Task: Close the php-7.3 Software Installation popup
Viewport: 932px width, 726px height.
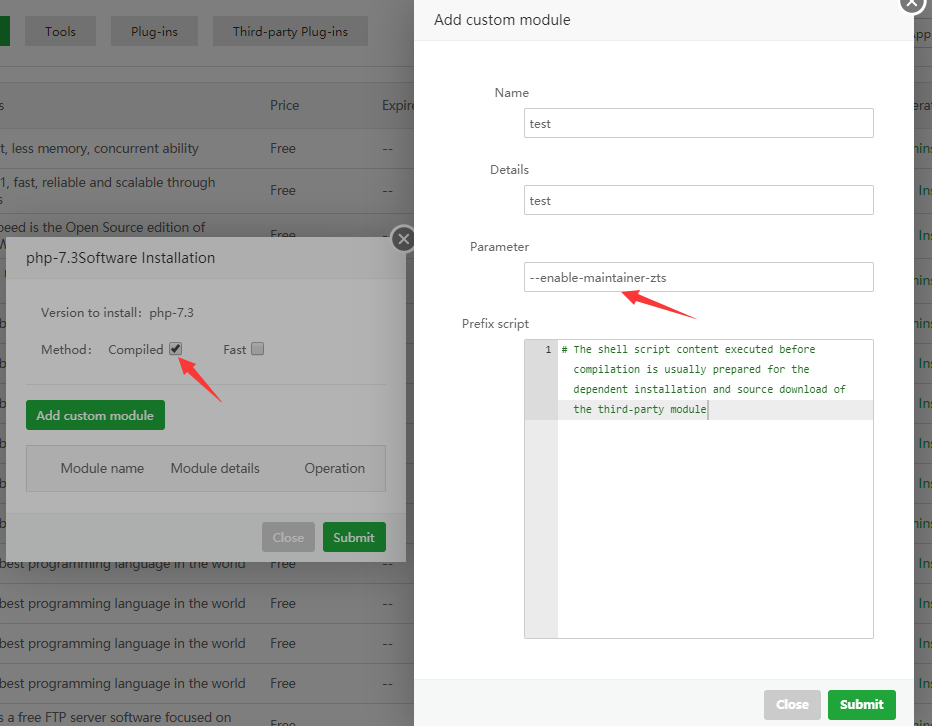Action: click(x=403, y=239)
